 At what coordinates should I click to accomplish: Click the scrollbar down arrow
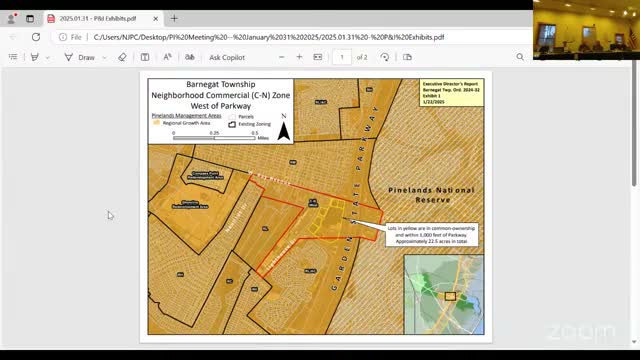coord(634,342)
